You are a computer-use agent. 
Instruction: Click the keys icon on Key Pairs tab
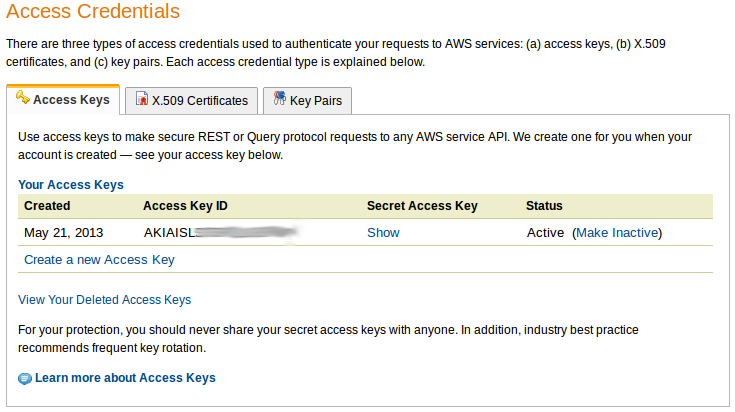[279, 98]
